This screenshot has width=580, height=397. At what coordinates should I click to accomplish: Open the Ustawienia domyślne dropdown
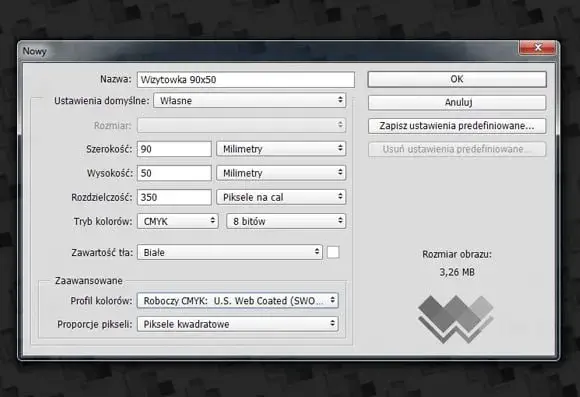[x=250, y=101]
